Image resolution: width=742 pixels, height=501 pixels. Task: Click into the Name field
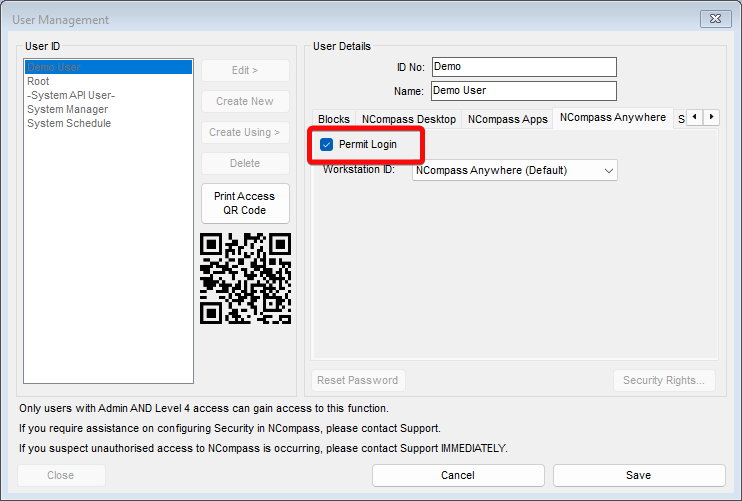(523, 91)
